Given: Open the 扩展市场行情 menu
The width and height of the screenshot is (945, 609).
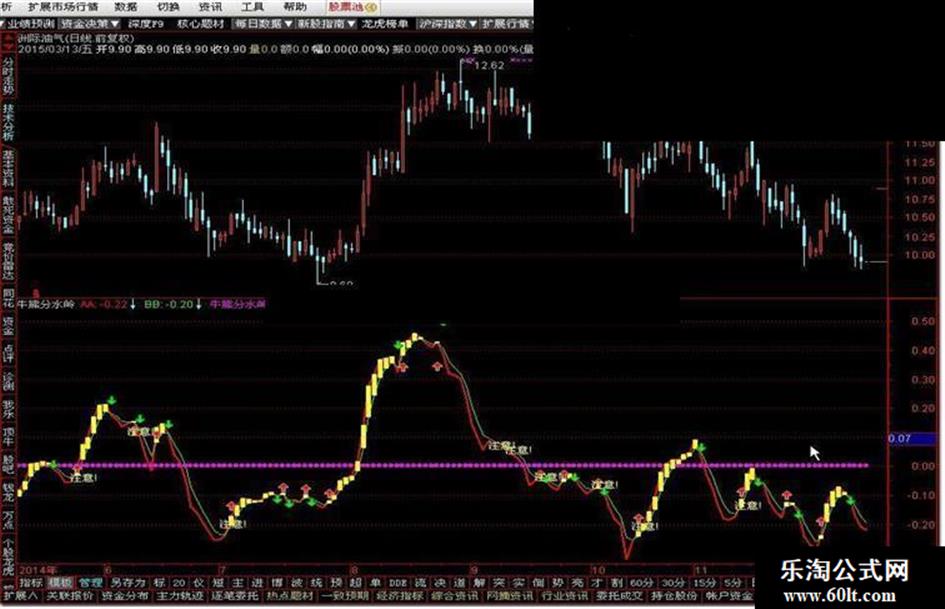Looking at the screenshot, I should [x=63, y=7].
